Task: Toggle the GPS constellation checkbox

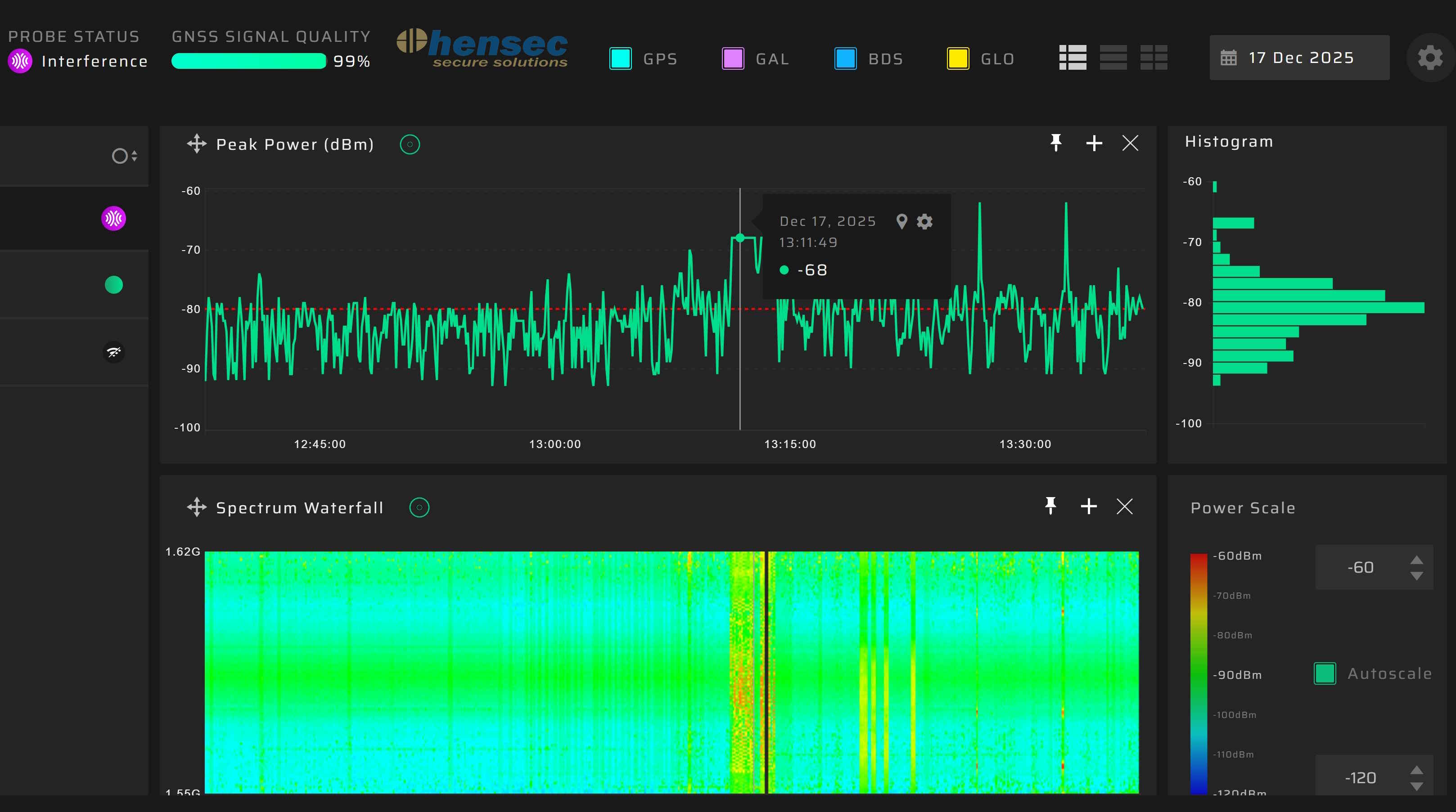Action: (x=620, y=59)
